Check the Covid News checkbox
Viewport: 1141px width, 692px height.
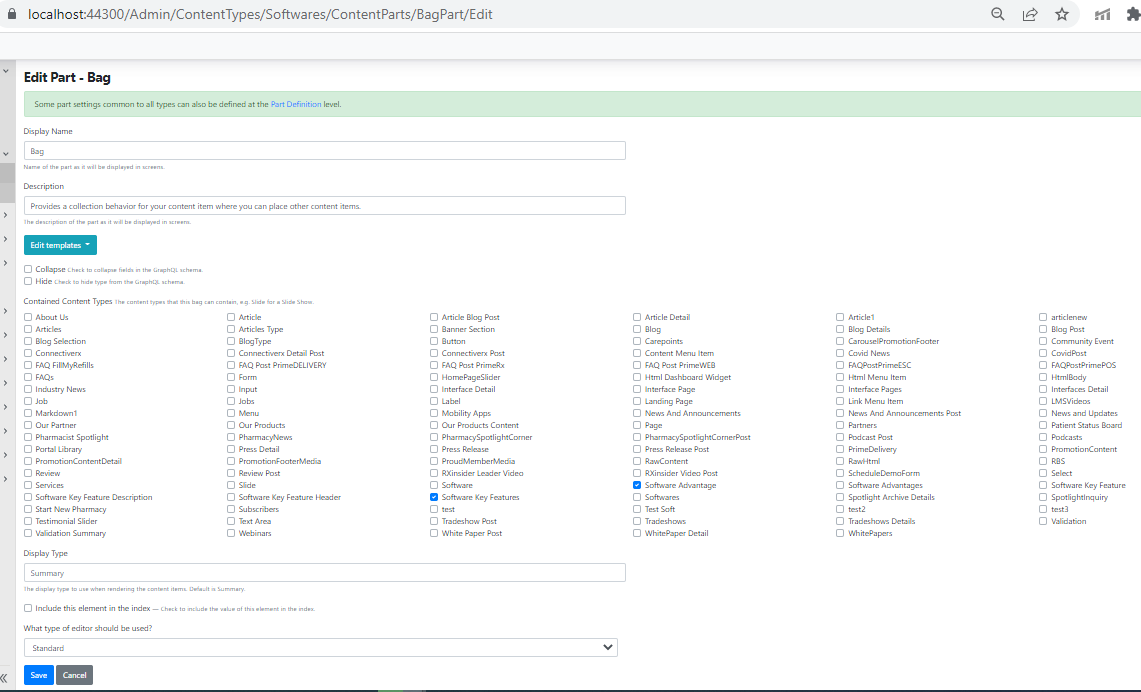pyautogui.click(x=840, y=353)
